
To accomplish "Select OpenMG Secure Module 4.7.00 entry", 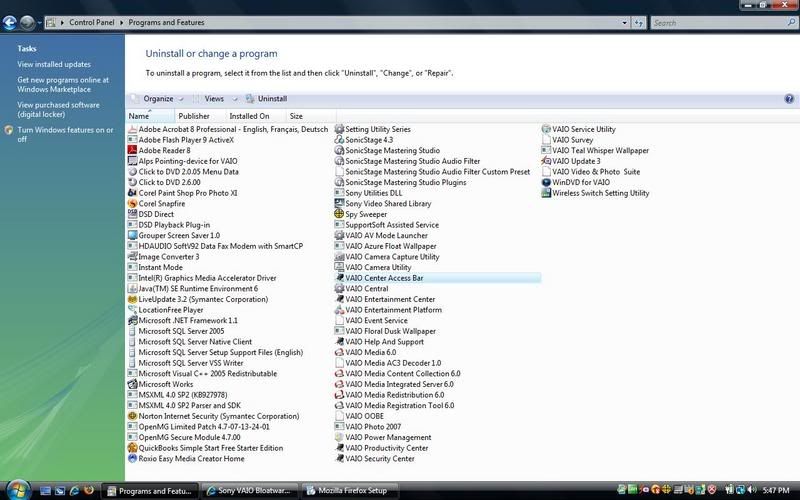I will [x=184, y=437].
